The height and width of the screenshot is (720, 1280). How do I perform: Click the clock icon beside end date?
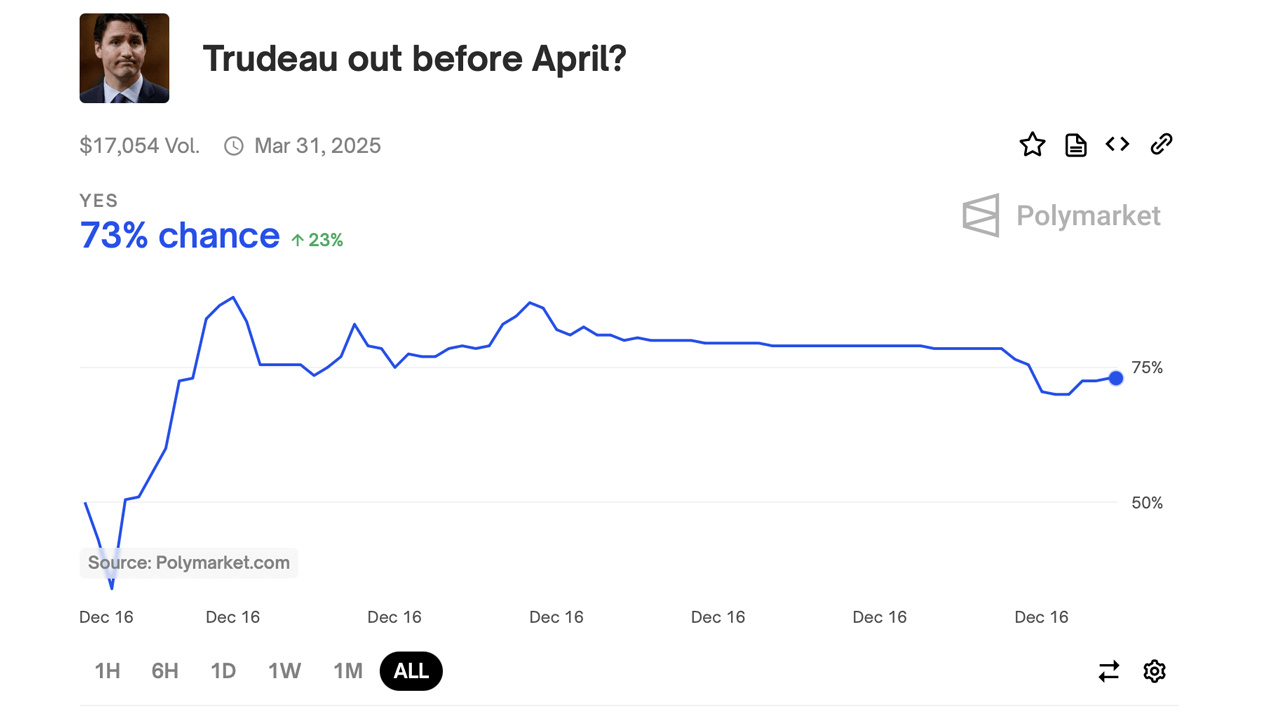click(234, 146)
